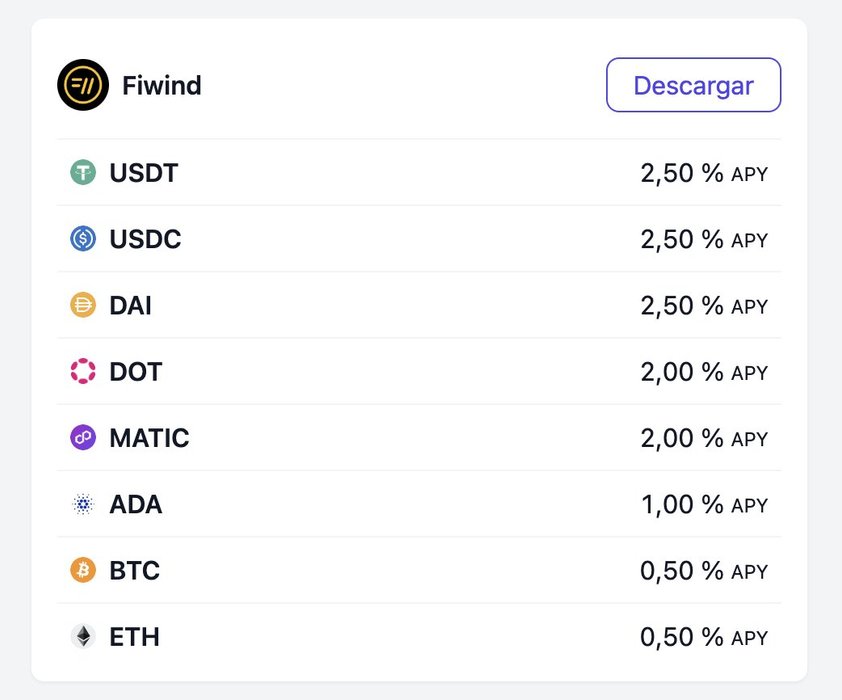Click the Fiwind name text
This screenshot has height=700, width=842.
point(162,85)
